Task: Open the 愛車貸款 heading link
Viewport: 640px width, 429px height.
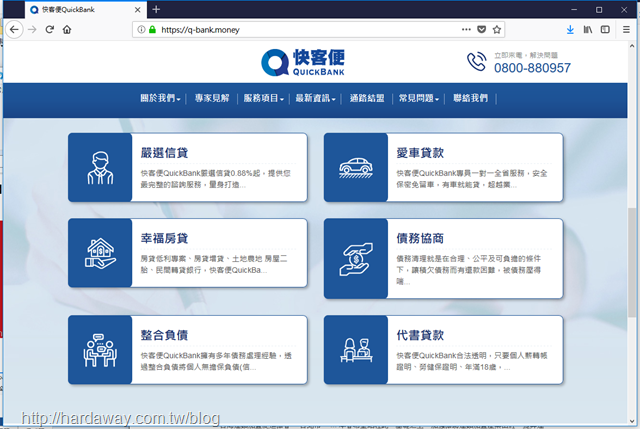Action: pos(420,153)
